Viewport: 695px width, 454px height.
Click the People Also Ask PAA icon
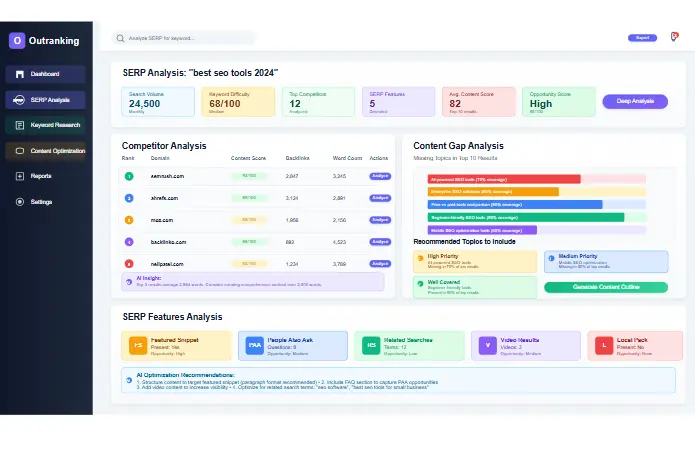254,345
